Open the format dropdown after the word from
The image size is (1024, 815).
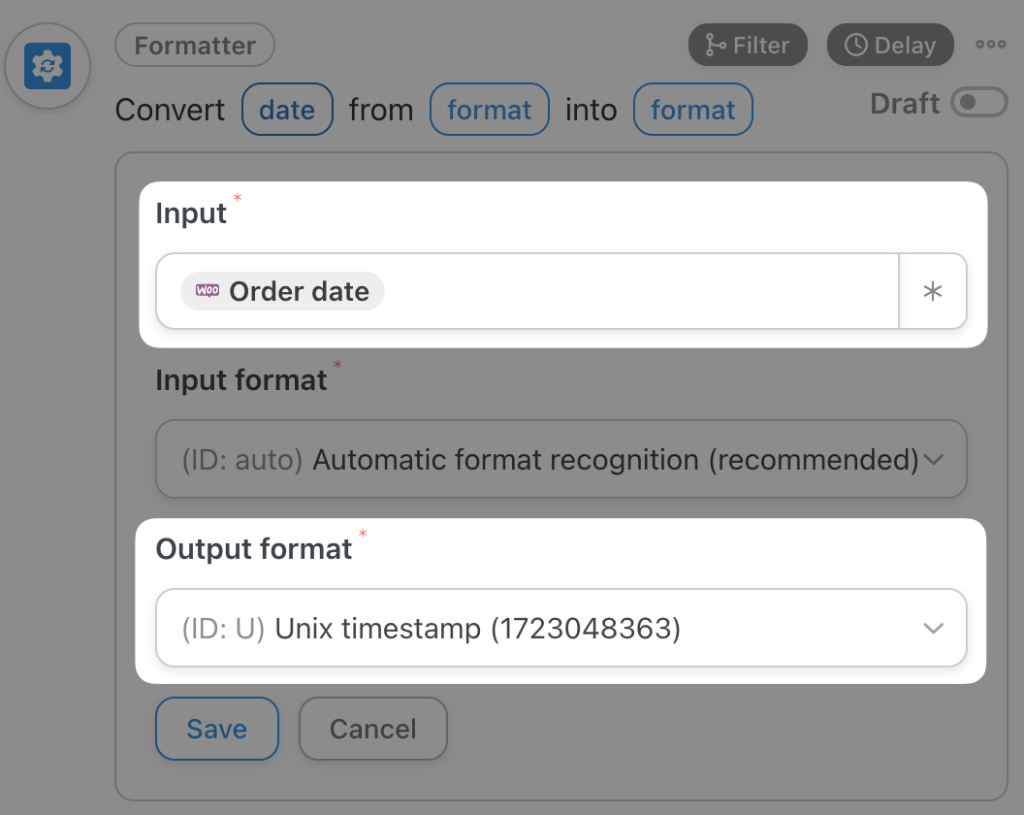click(489, 110)
